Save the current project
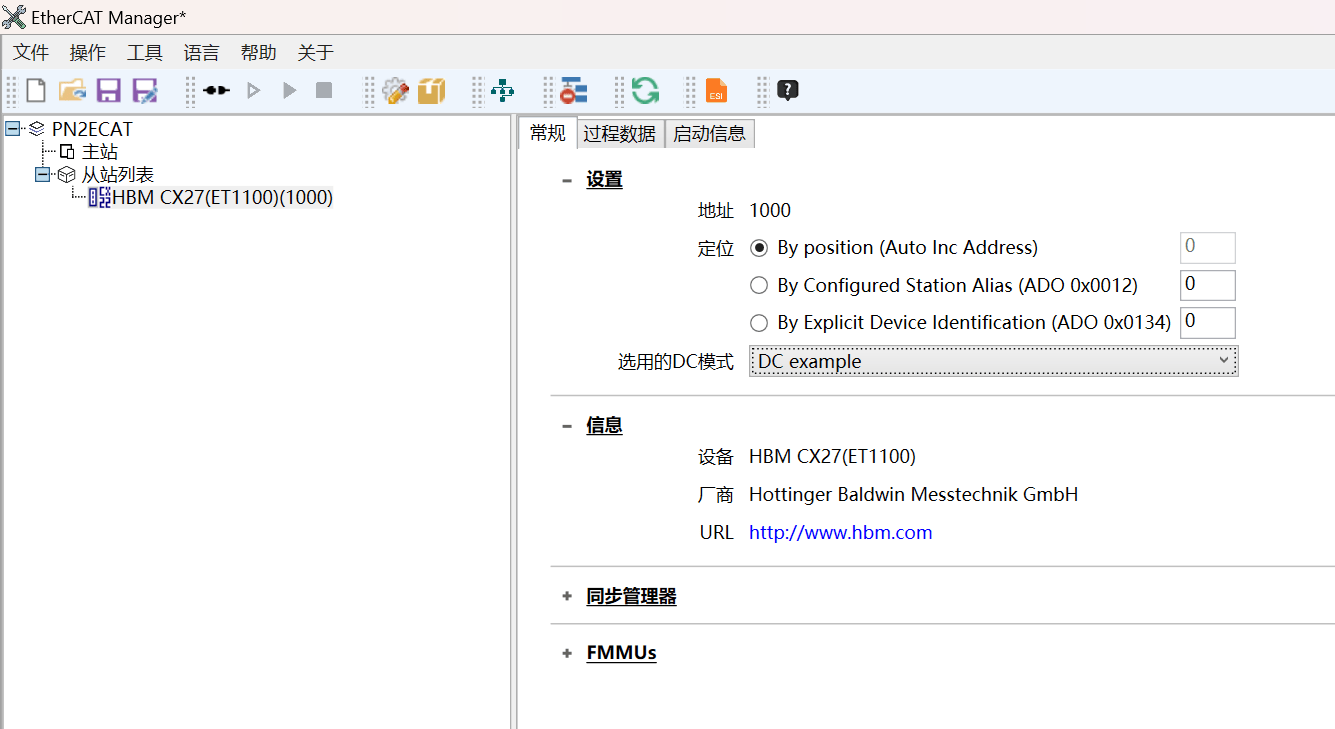1335x729 pixels. [x=108, y=91]
